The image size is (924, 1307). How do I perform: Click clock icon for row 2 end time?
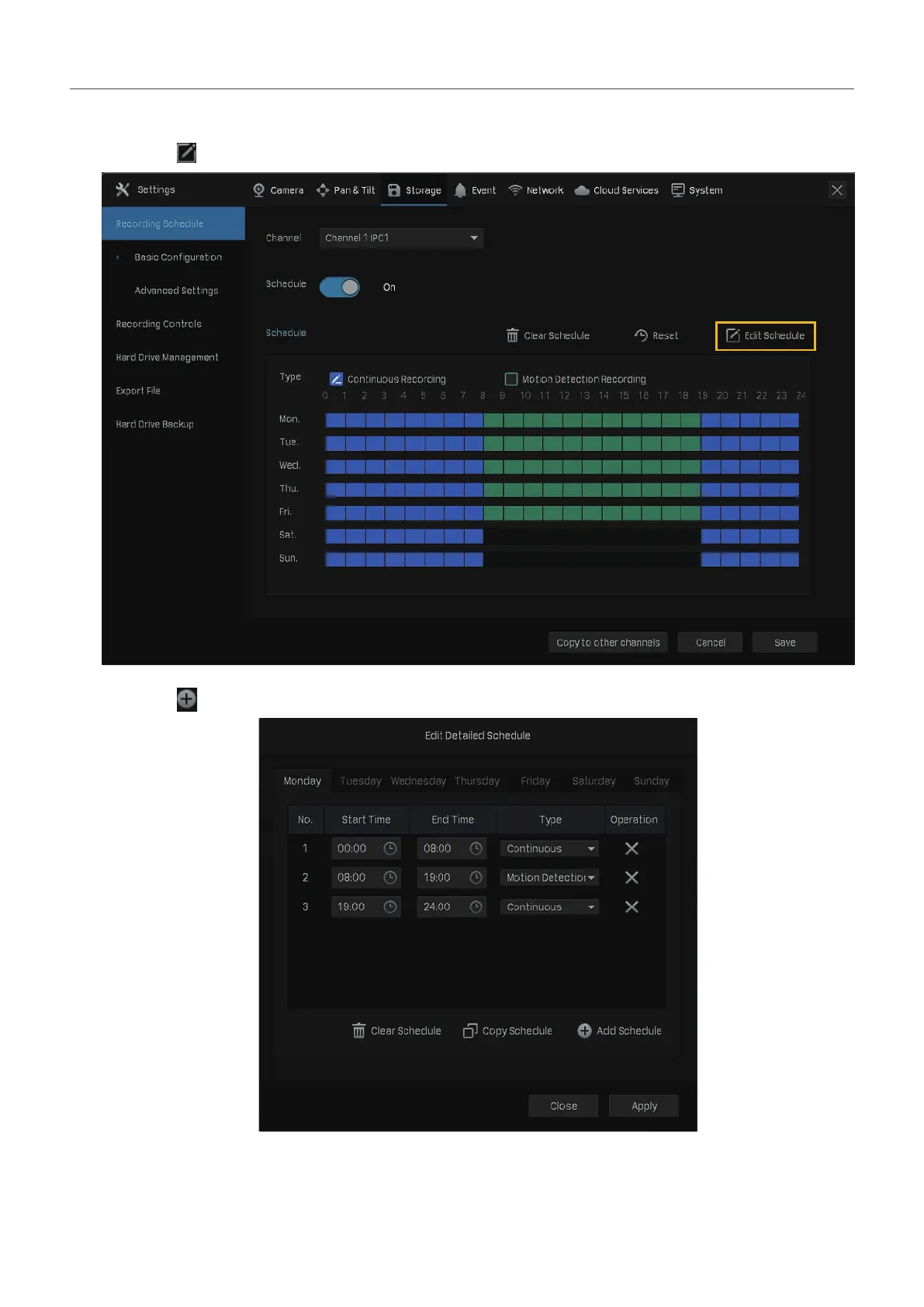coord(476,877)
